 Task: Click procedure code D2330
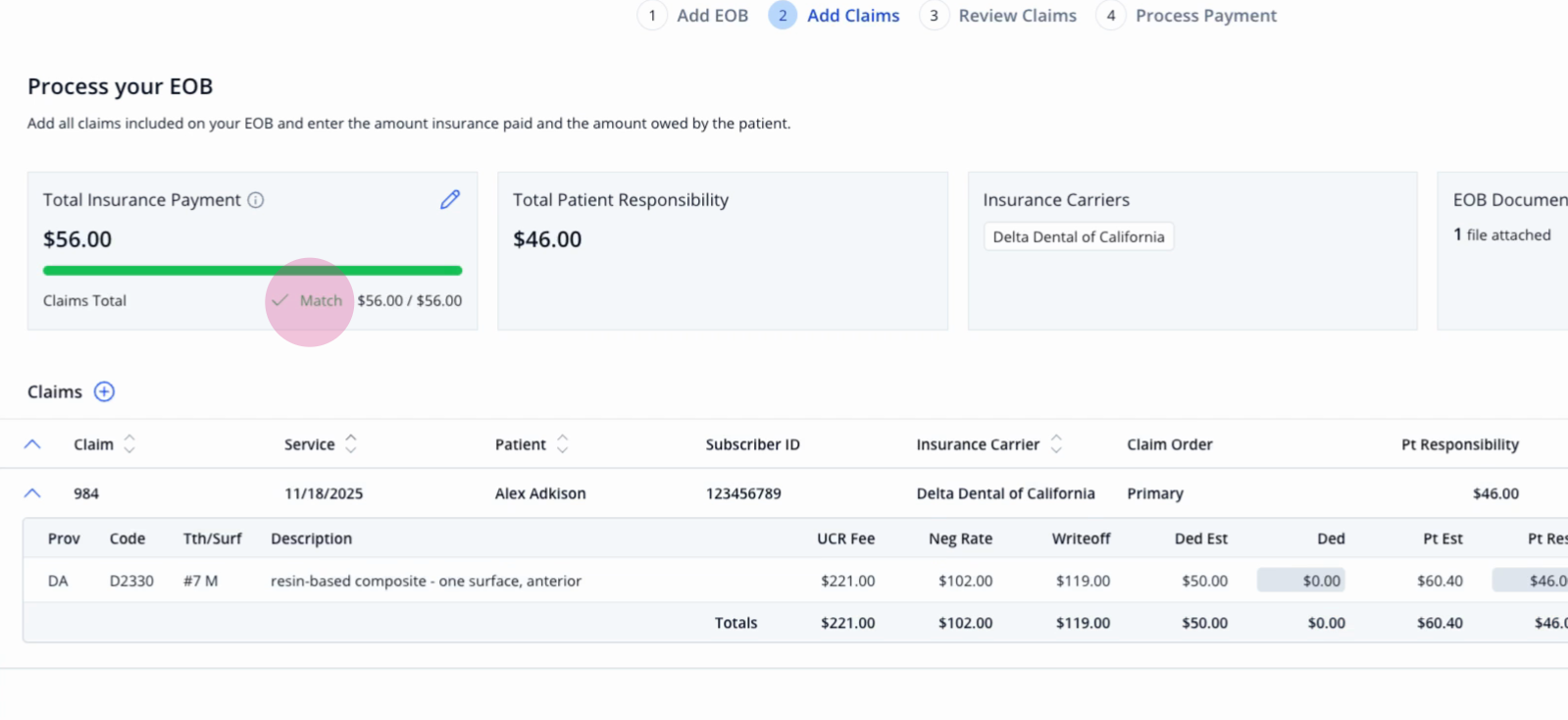(131, 581)
